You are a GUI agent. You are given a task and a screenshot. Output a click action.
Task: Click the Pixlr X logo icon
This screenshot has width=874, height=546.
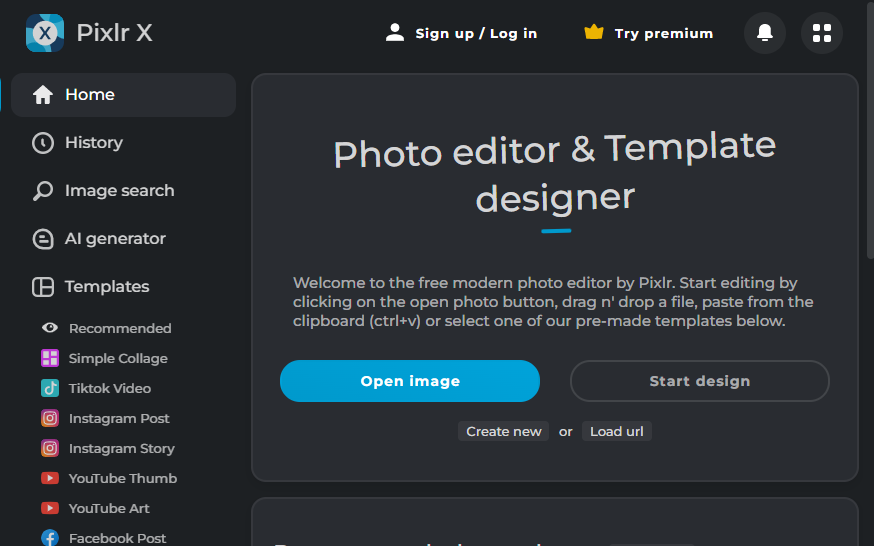click(x=45, y=33)
